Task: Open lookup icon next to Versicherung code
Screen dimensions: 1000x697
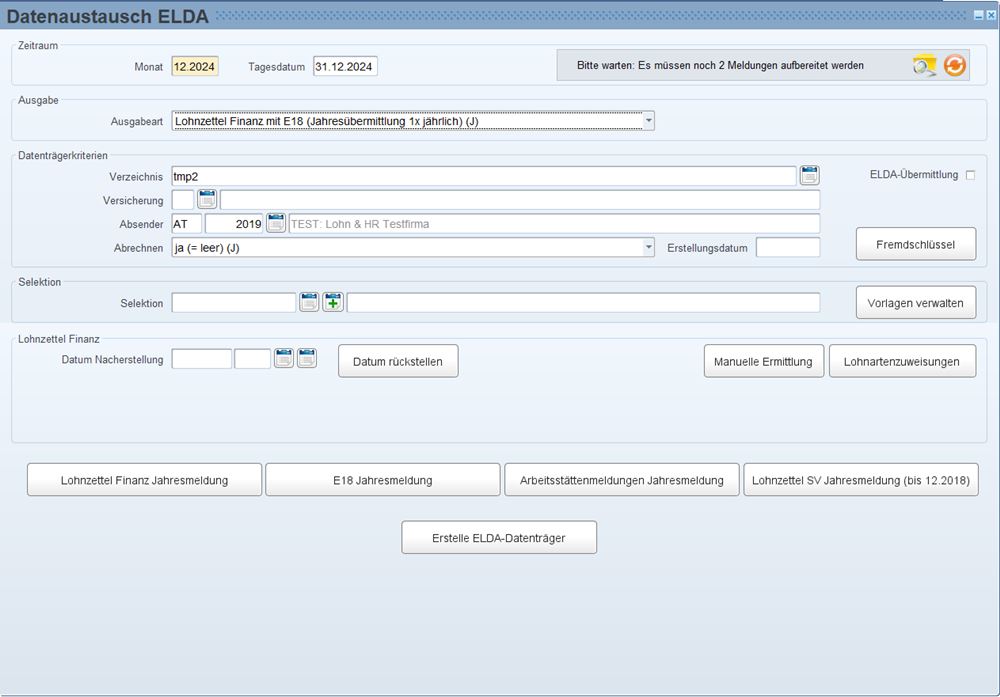Action: point(207,200)
